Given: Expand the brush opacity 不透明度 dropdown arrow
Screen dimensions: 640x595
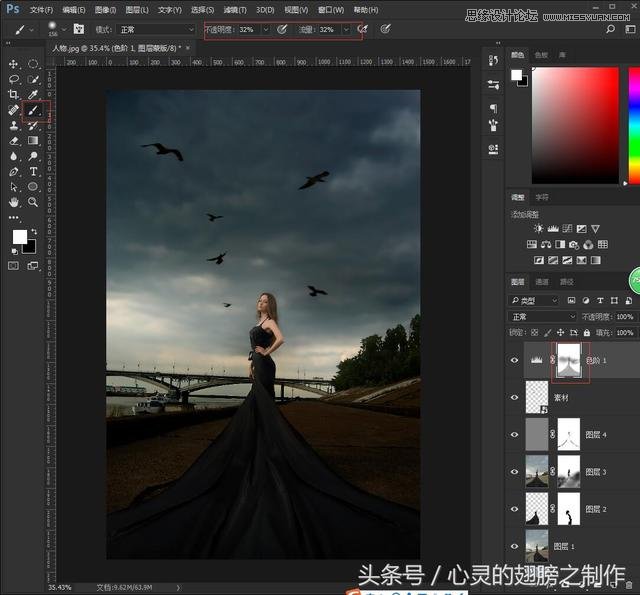Looking at the screenshot, I should pyautogui.click(x=265, y=30).
